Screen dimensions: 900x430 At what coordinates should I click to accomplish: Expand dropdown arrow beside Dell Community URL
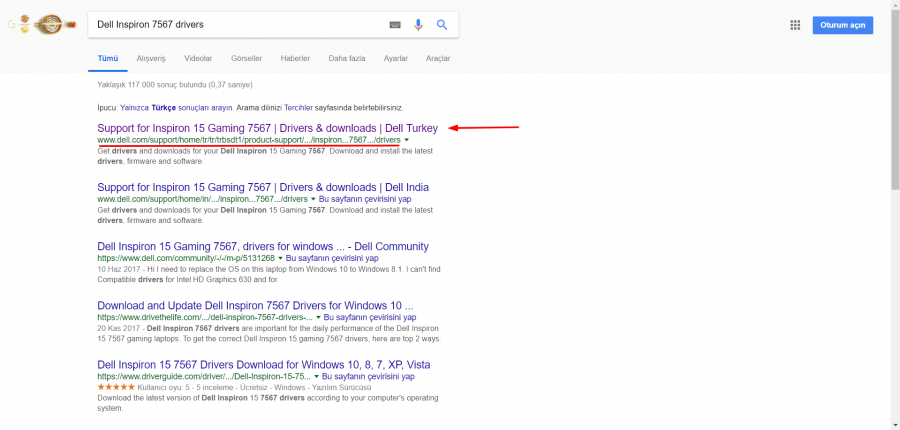(x=281, y=258)
